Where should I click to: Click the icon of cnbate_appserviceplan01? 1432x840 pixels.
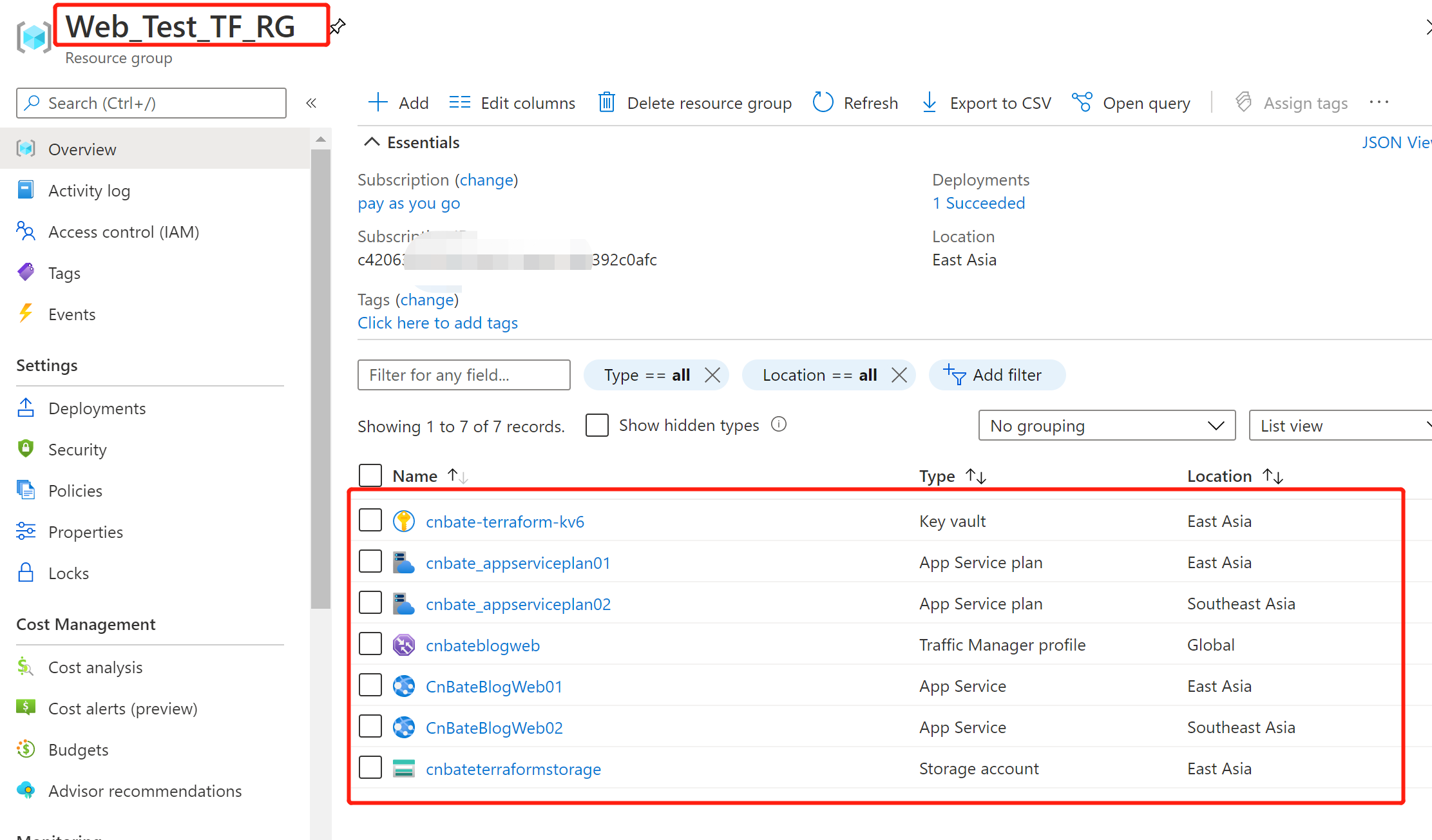[404, 562]
